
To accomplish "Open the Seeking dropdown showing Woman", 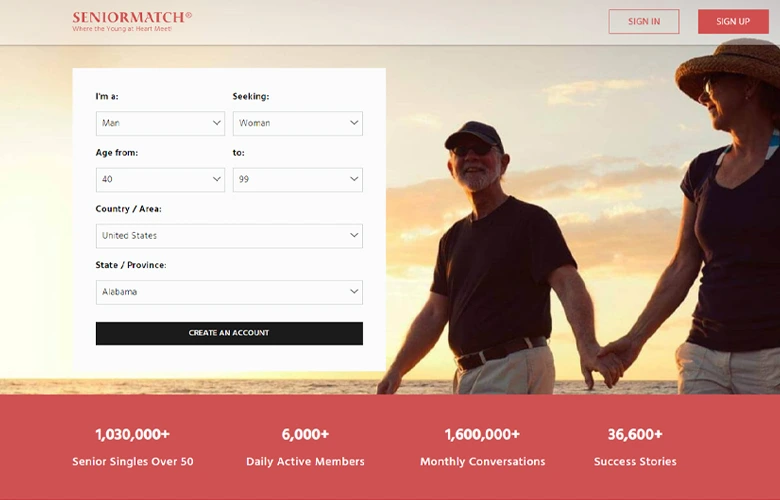I will (x=297, y=123).
